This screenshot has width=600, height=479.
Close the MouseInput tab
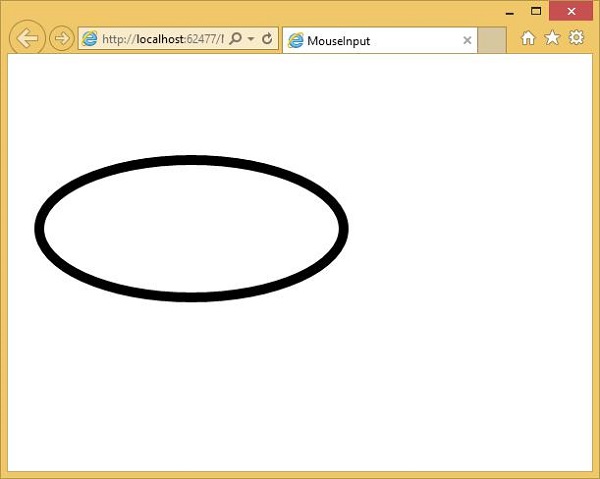point(467,40)
